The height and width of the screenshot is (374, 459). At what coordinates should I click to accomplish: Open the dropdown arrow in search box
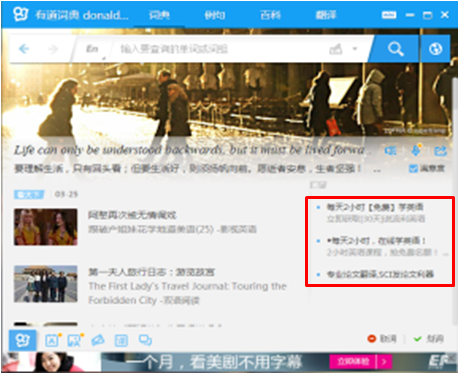[x=355, y=49]
